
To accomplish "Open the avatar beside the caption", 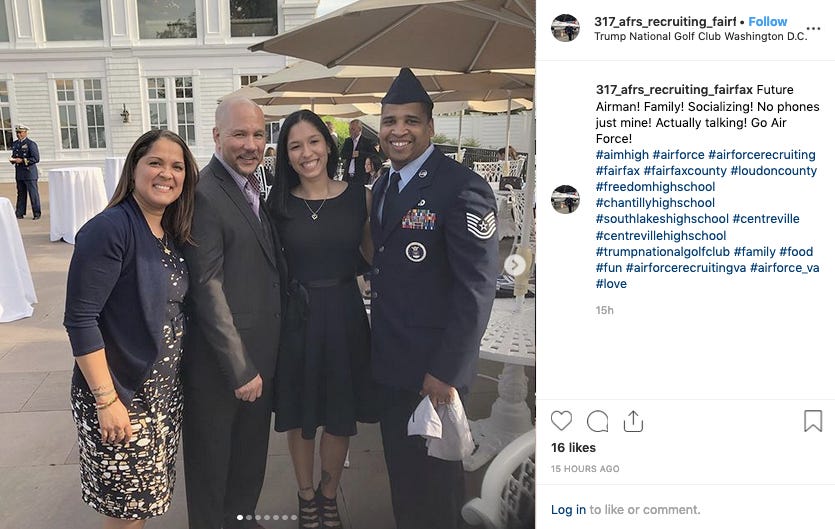I will point(565,199).
